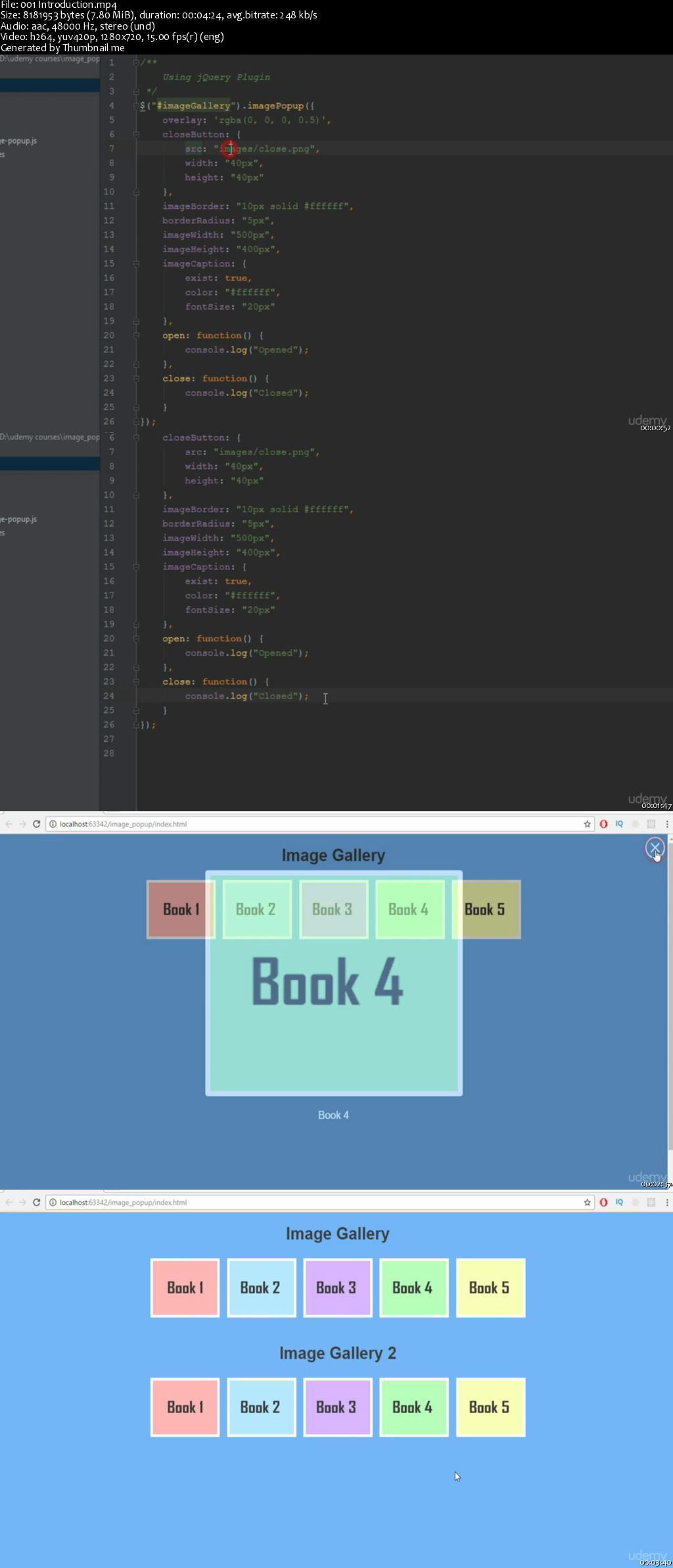This screenshot has height=1568, width=673.
Task: Fold open function at line 20, 00:00:52 frame
Action: click(136, 336)
